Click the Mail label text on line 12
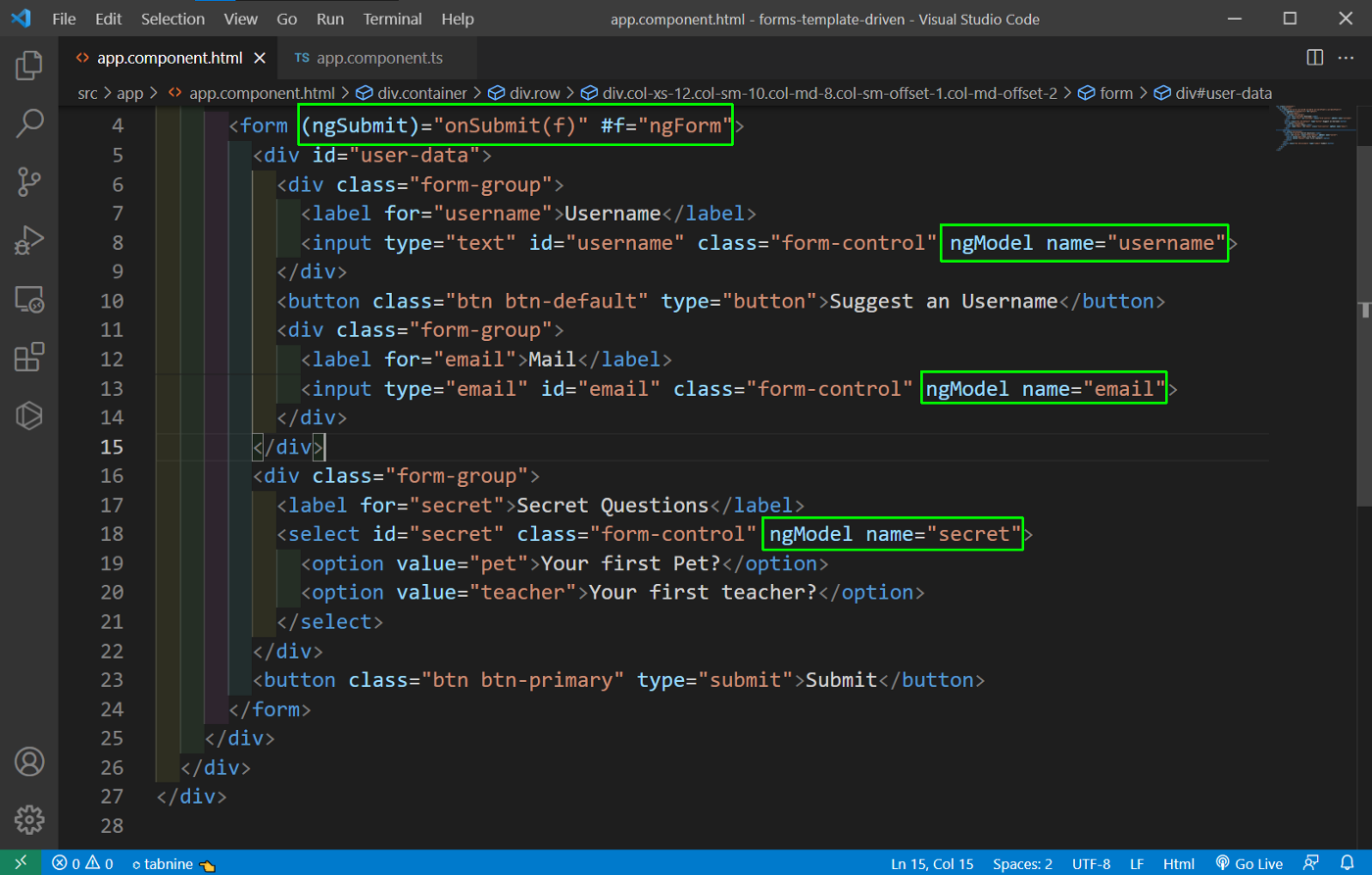The height and width of the screenshot is (875, 1372). coord(553,360)
